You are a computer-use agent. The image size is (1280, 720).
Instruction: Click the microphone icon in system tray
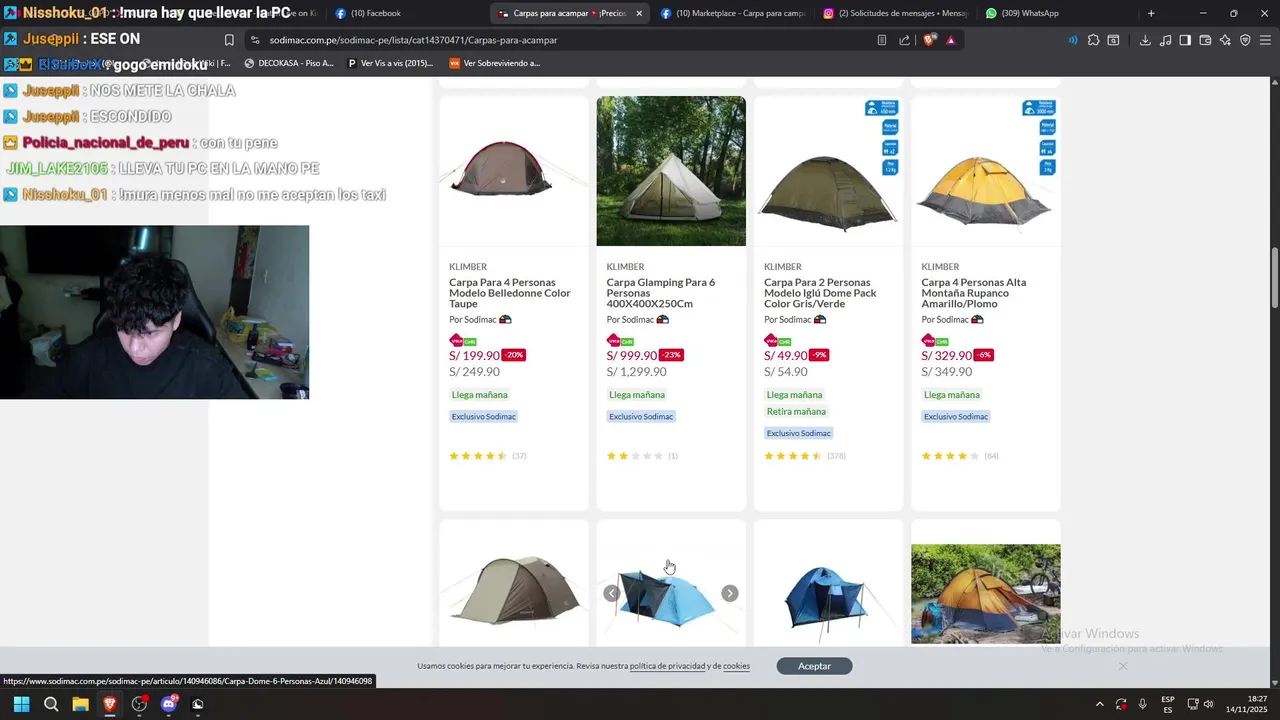[1142, 704]
